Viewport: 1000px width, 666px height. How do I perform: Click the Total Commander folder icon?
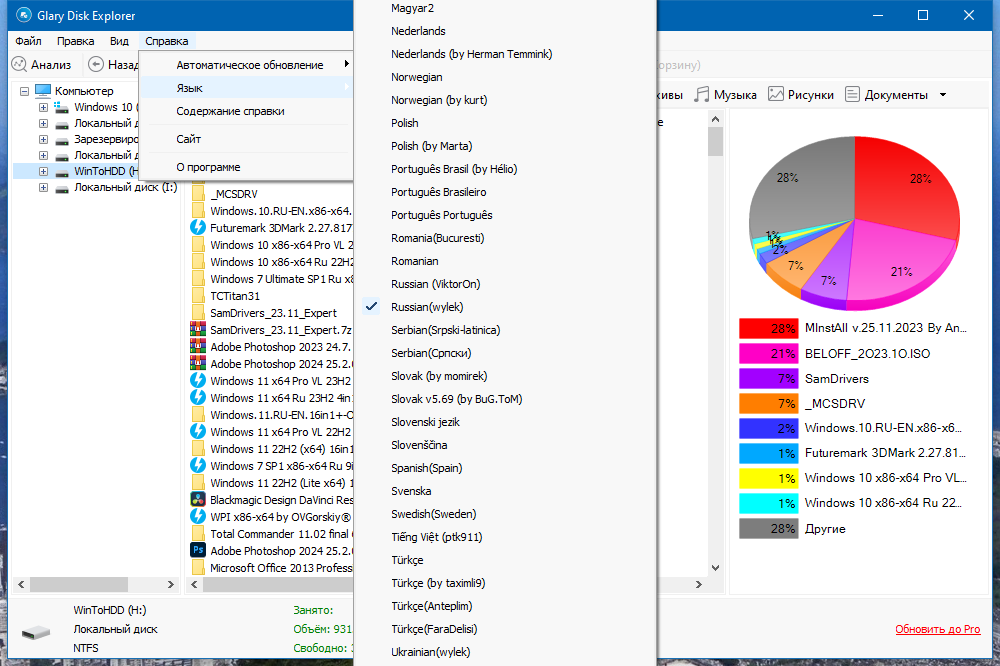(x=198, y=534)
